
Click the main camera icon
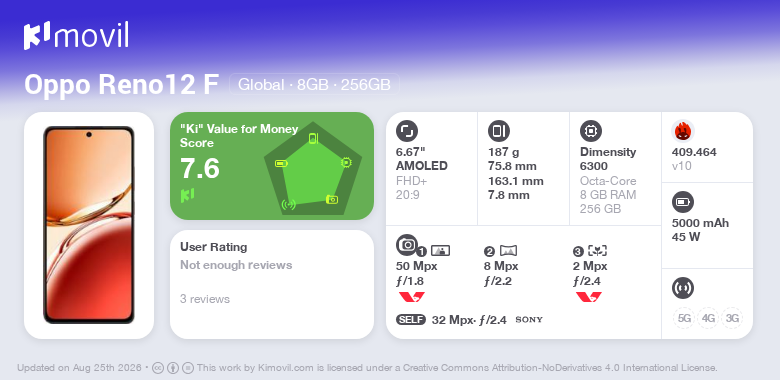(x=407, y=244)
